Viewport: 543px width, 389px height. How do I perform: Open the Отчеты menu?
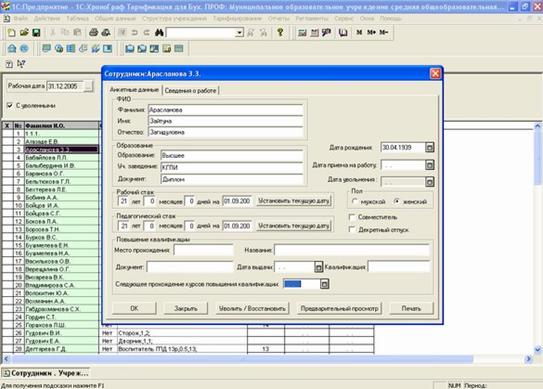278,19
